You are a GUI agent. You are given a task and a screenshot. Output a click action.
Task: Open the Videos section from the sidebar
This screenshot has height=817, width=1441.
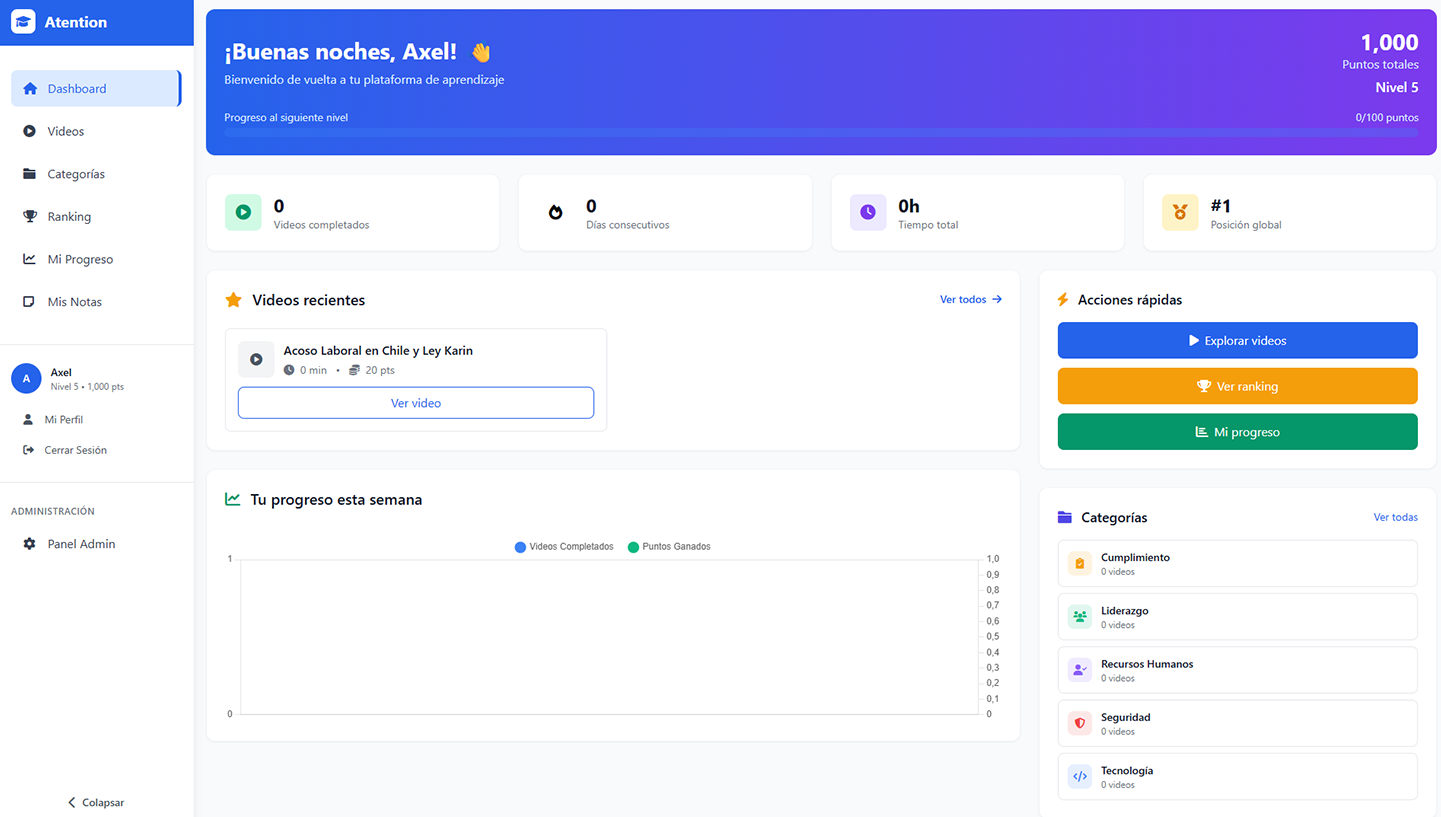[64, 131]
